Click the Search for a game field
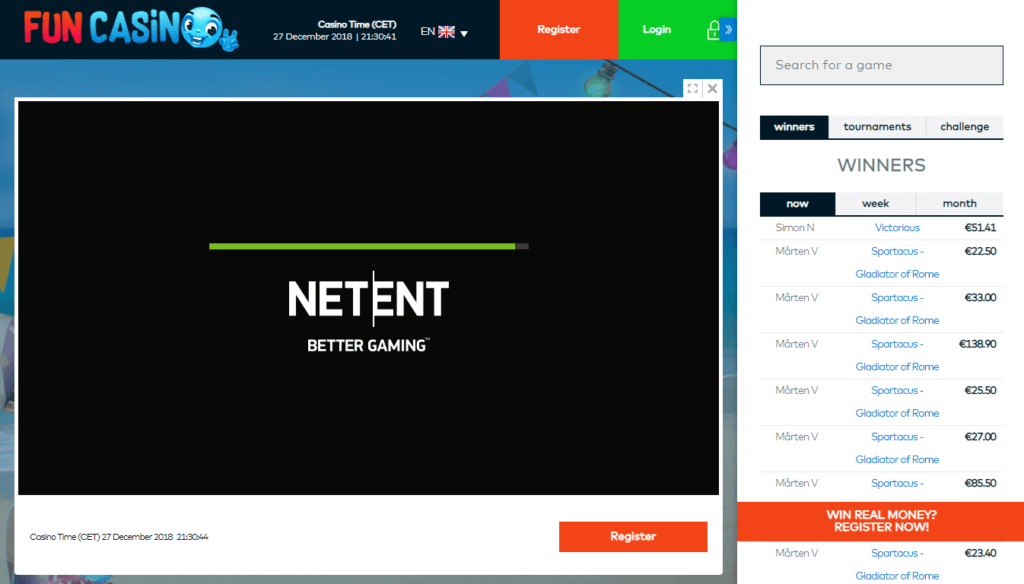Image resolution: width=1024 pixels, height=584 pixels. click(x=882, y=65)
